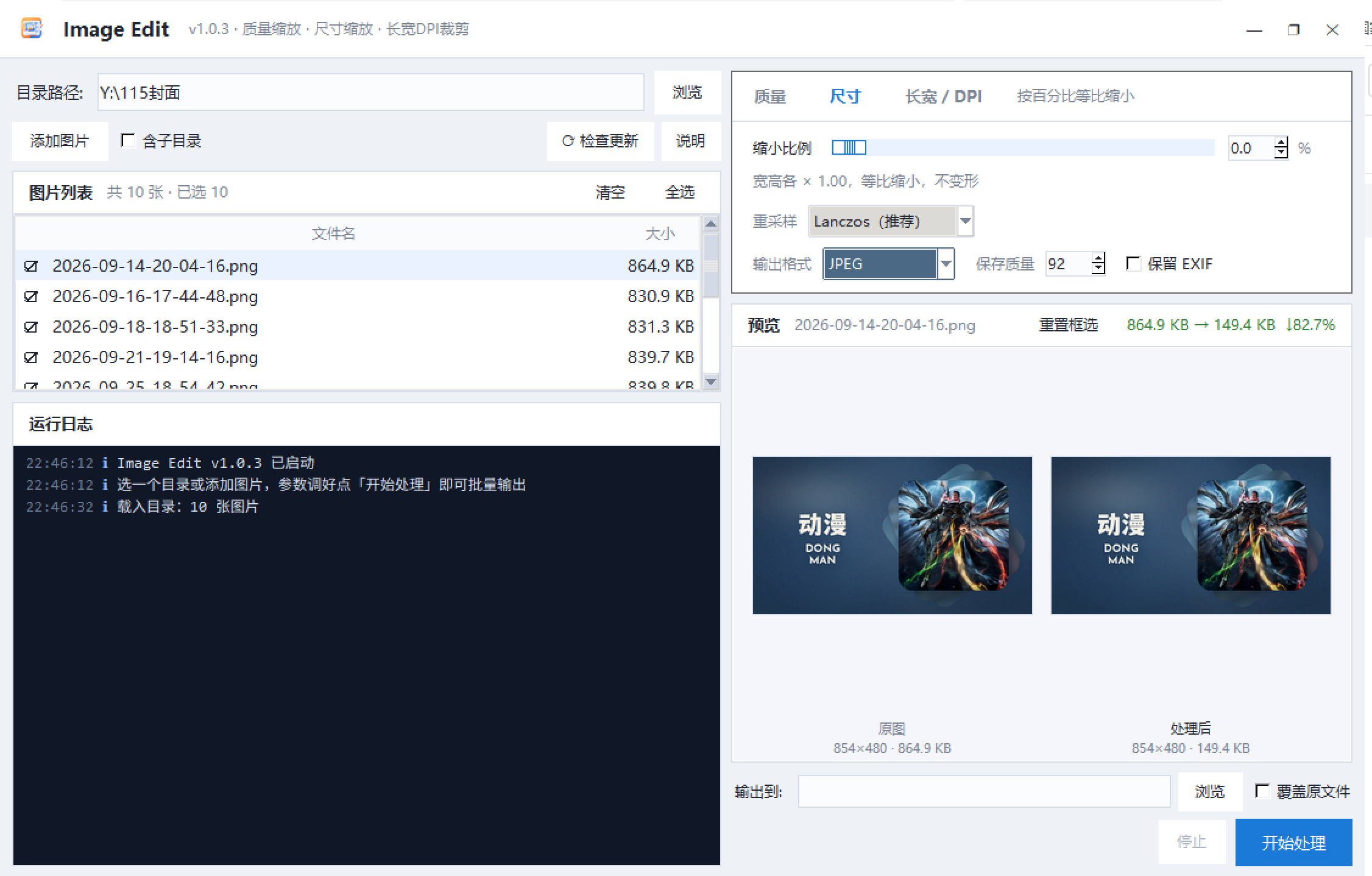1372x876 pixels.
Task: Switch to the 质量 tab
Action: coord(769,96)
